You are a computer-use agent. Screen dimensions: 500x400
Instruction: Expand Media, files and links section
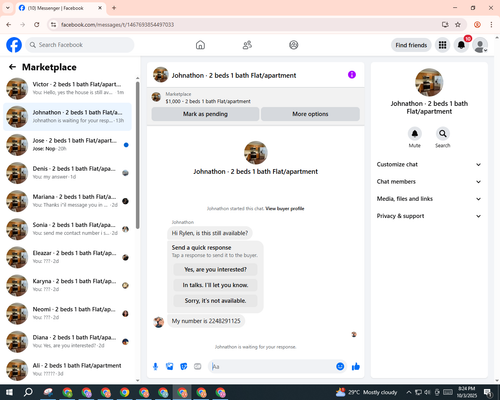tap(429, 199)
